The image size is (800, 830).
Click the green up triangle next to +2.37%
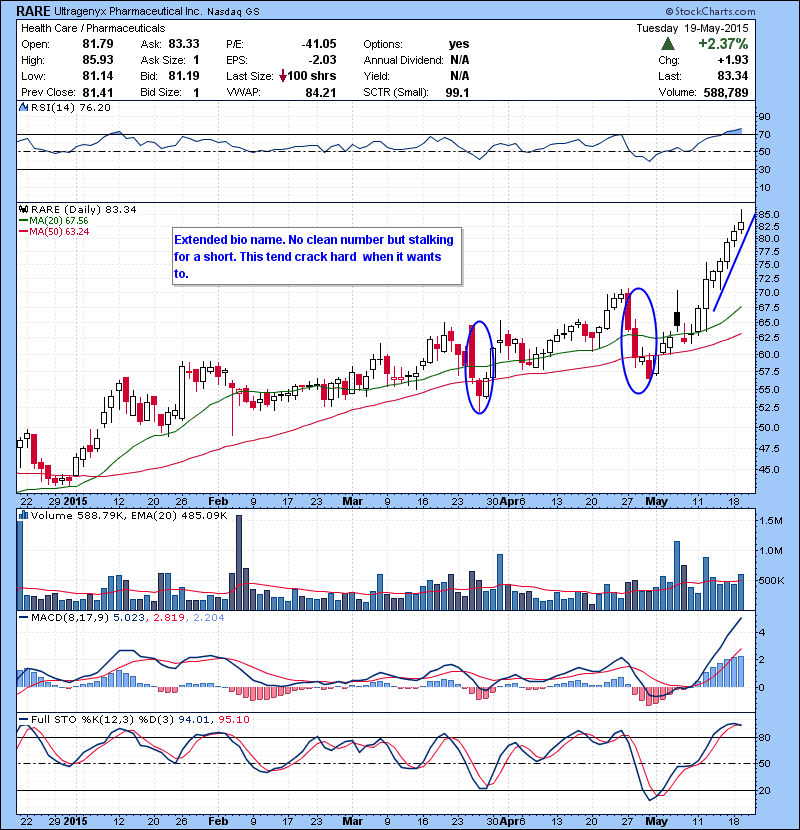coord(668,44)
